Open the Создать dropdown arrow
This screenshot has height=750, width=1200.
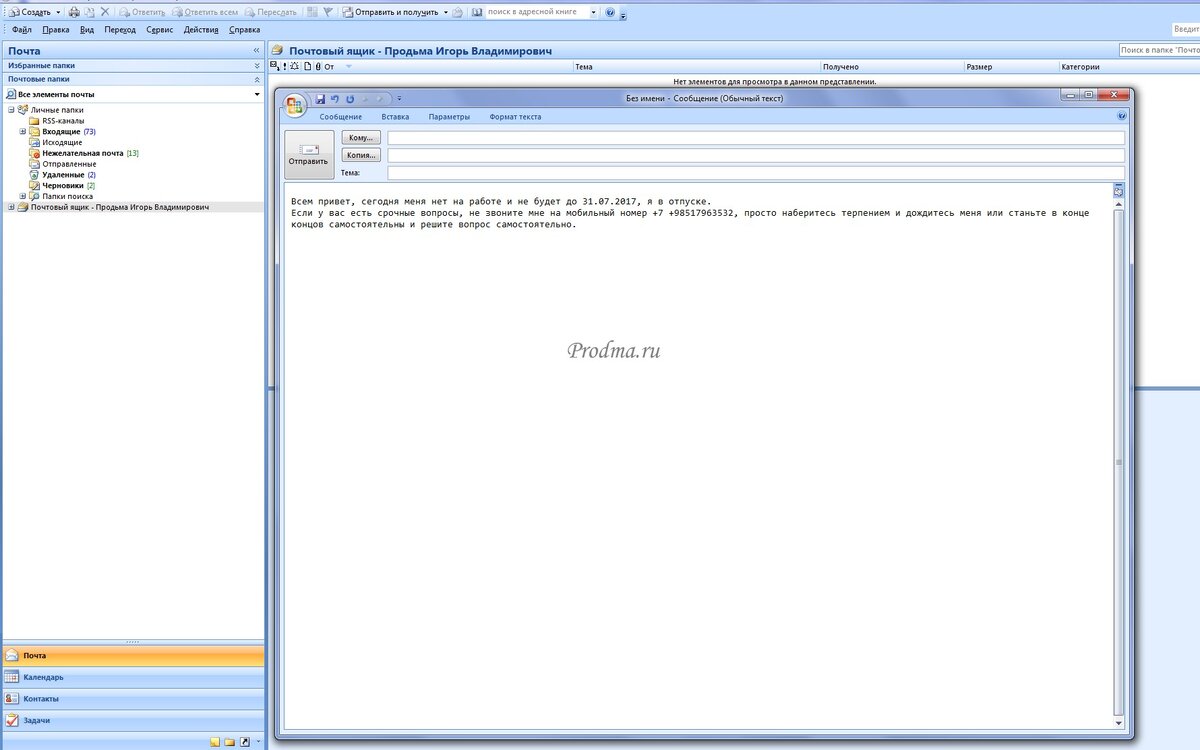tap(58, 12)
